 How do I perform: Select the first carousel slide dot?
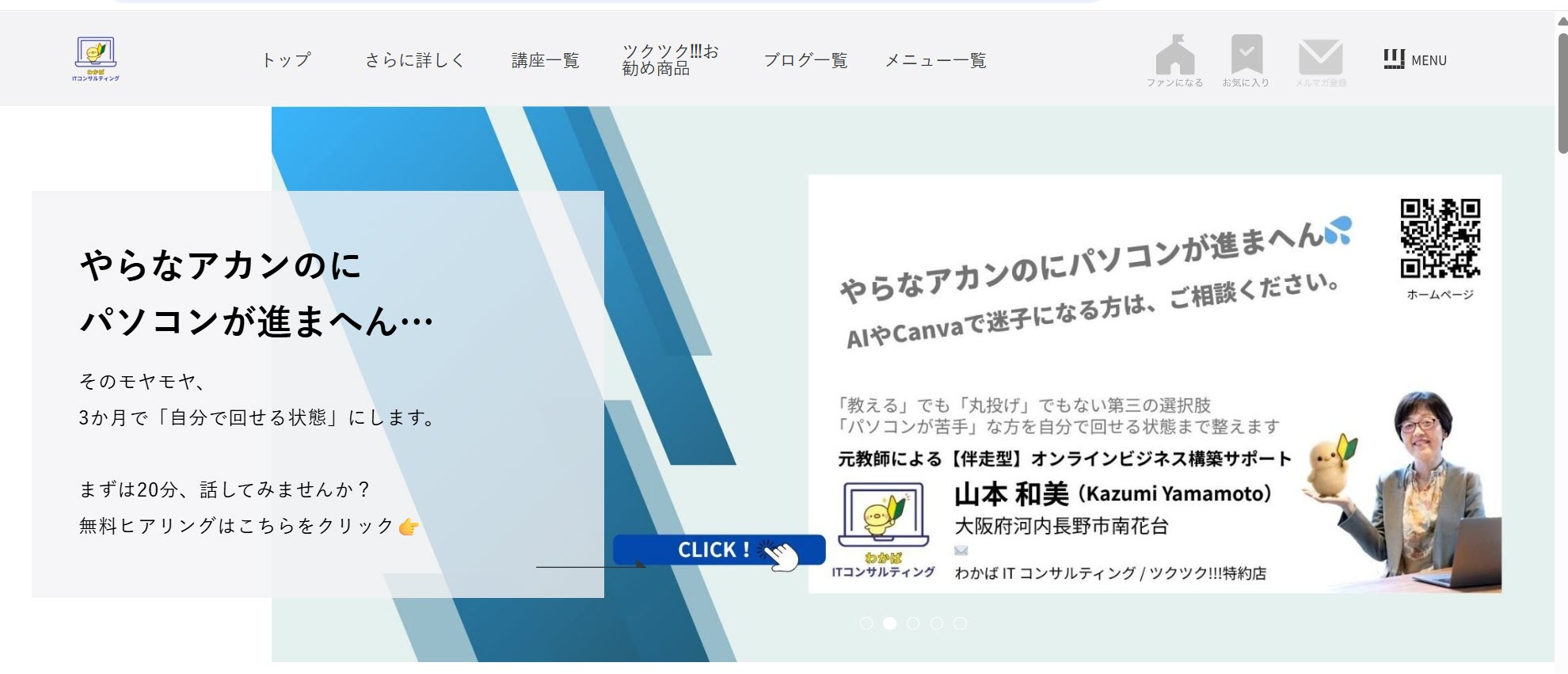(x=866, y=623)
